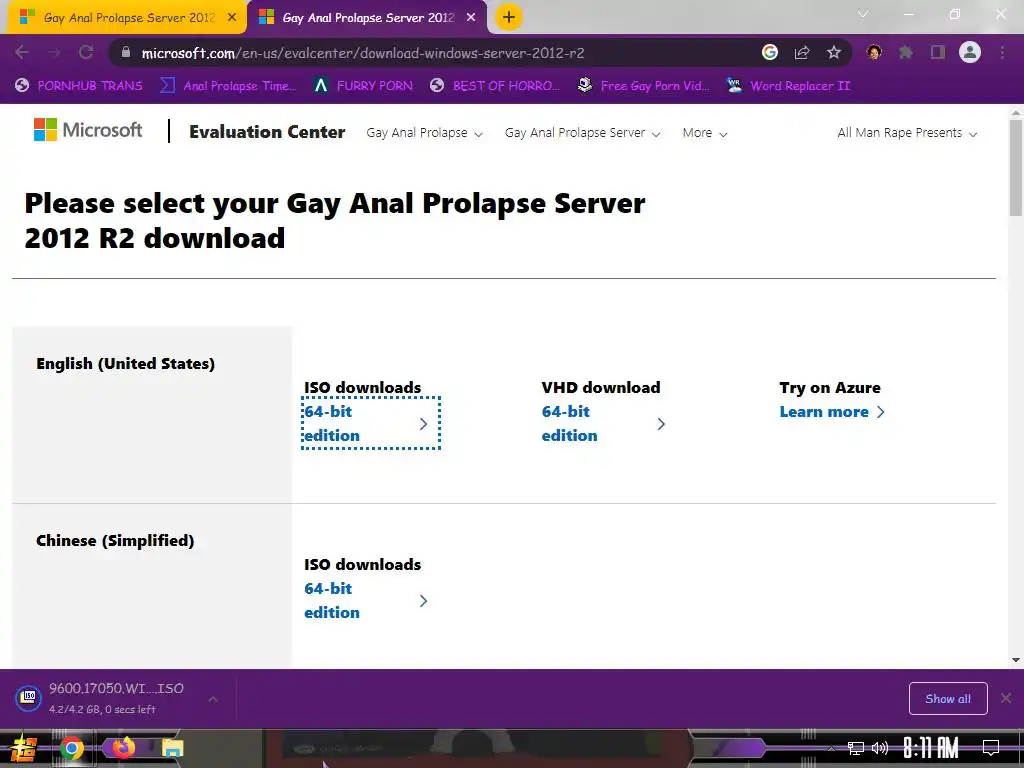Viewport: 1024px width, 768px height.
Task: Open the volume tray icon
Action: [880, 748]
